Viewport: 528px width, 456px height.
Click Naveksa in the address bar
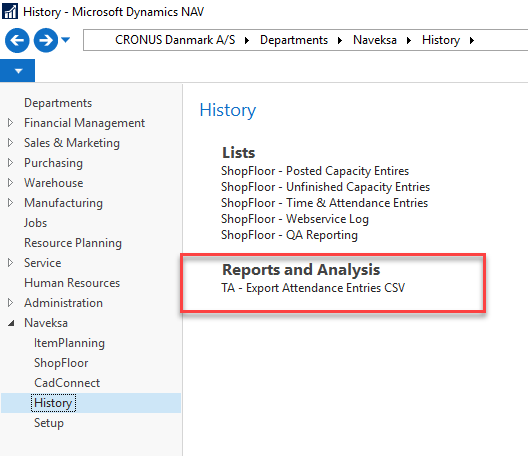375,40
